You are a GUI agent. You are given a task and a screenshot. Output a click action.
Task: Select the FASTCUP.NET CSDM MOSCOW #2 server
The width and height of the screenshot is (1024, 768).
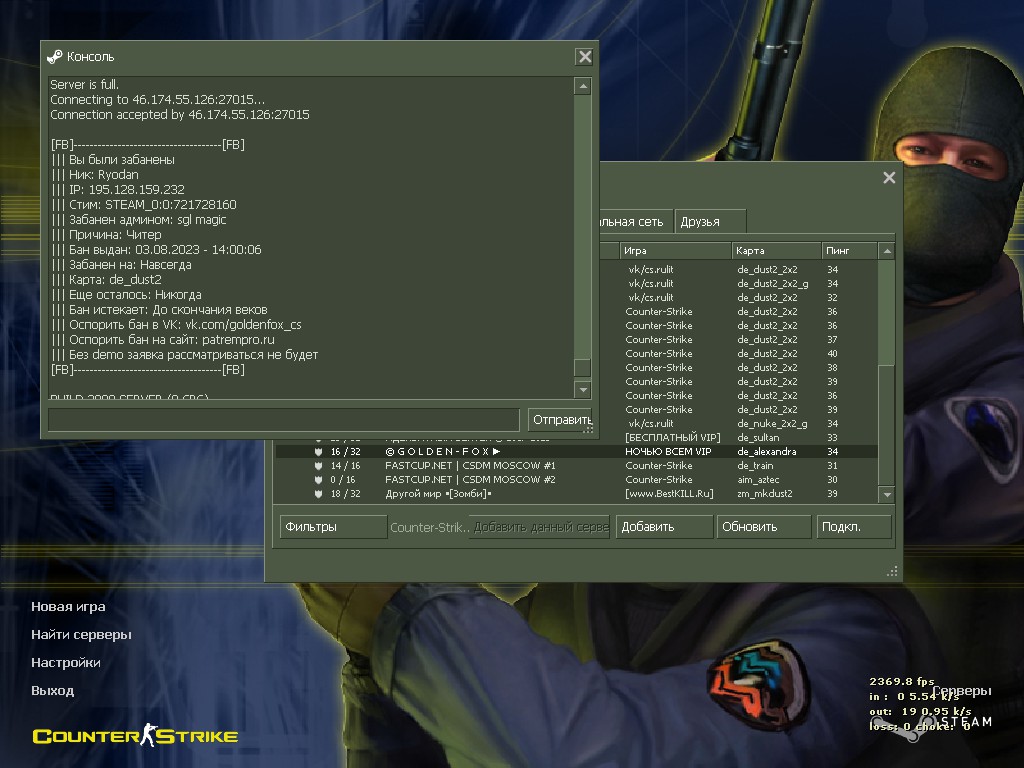[470, 480]
